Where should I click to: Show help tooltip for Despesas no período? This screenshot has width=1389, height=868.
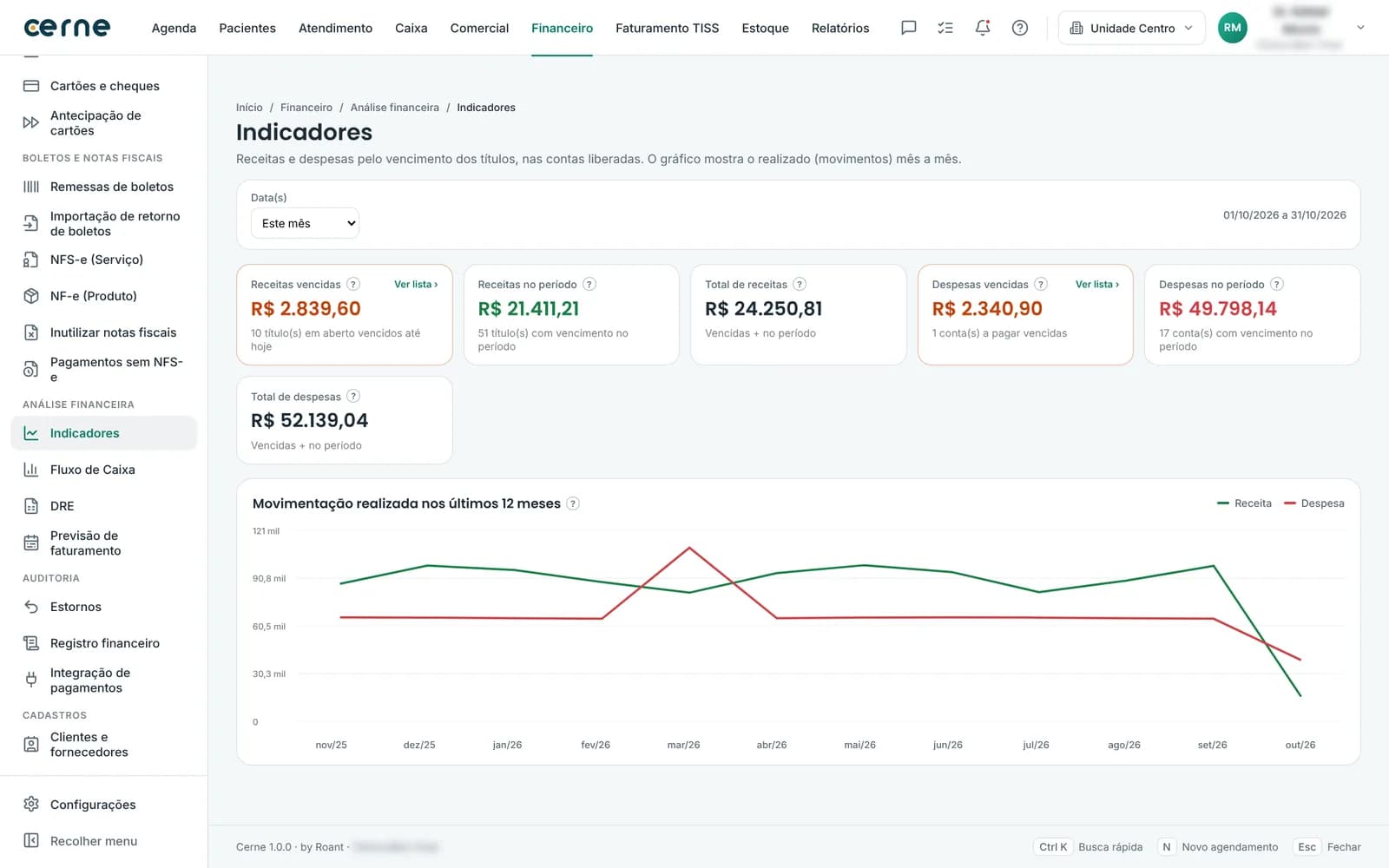1277,284
